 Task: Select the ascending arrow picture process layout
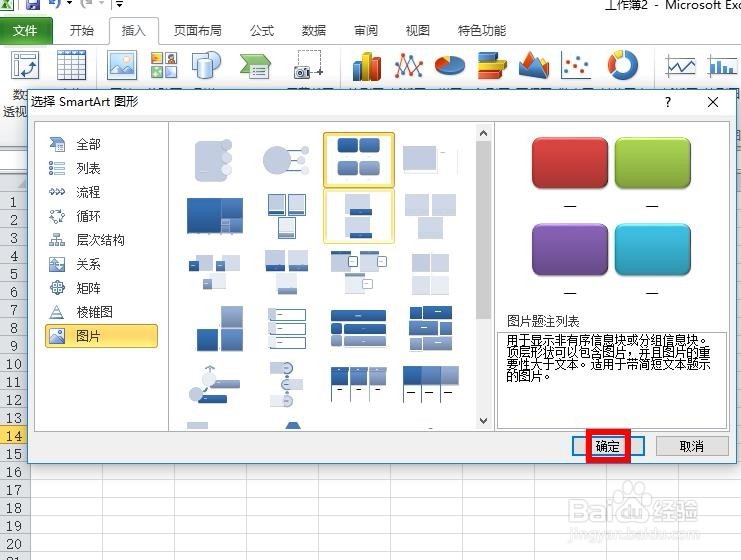214,384
